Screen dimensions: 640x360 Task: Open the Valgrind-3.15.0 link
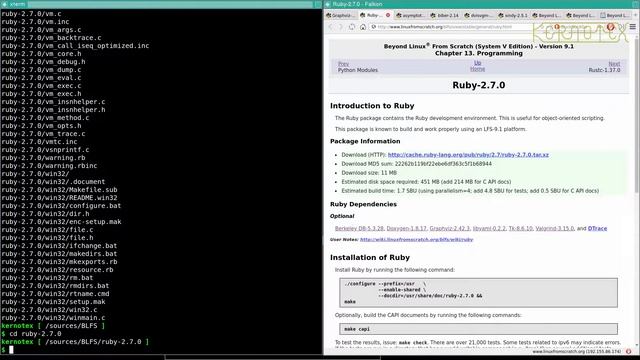pyautogui.click(x=555, y=229)
